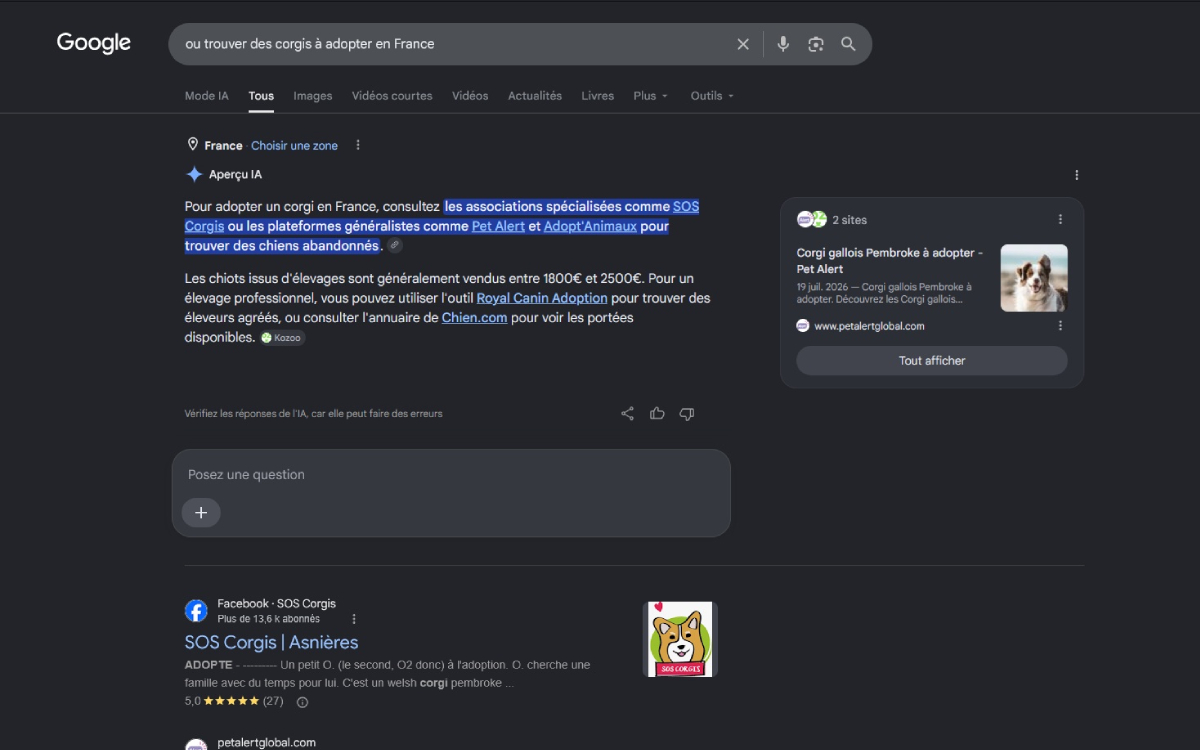Image resolution: width=1200 pixels, height=750 pixels.
Task: Click the Posez une question input field
Action: pos(451,475)
